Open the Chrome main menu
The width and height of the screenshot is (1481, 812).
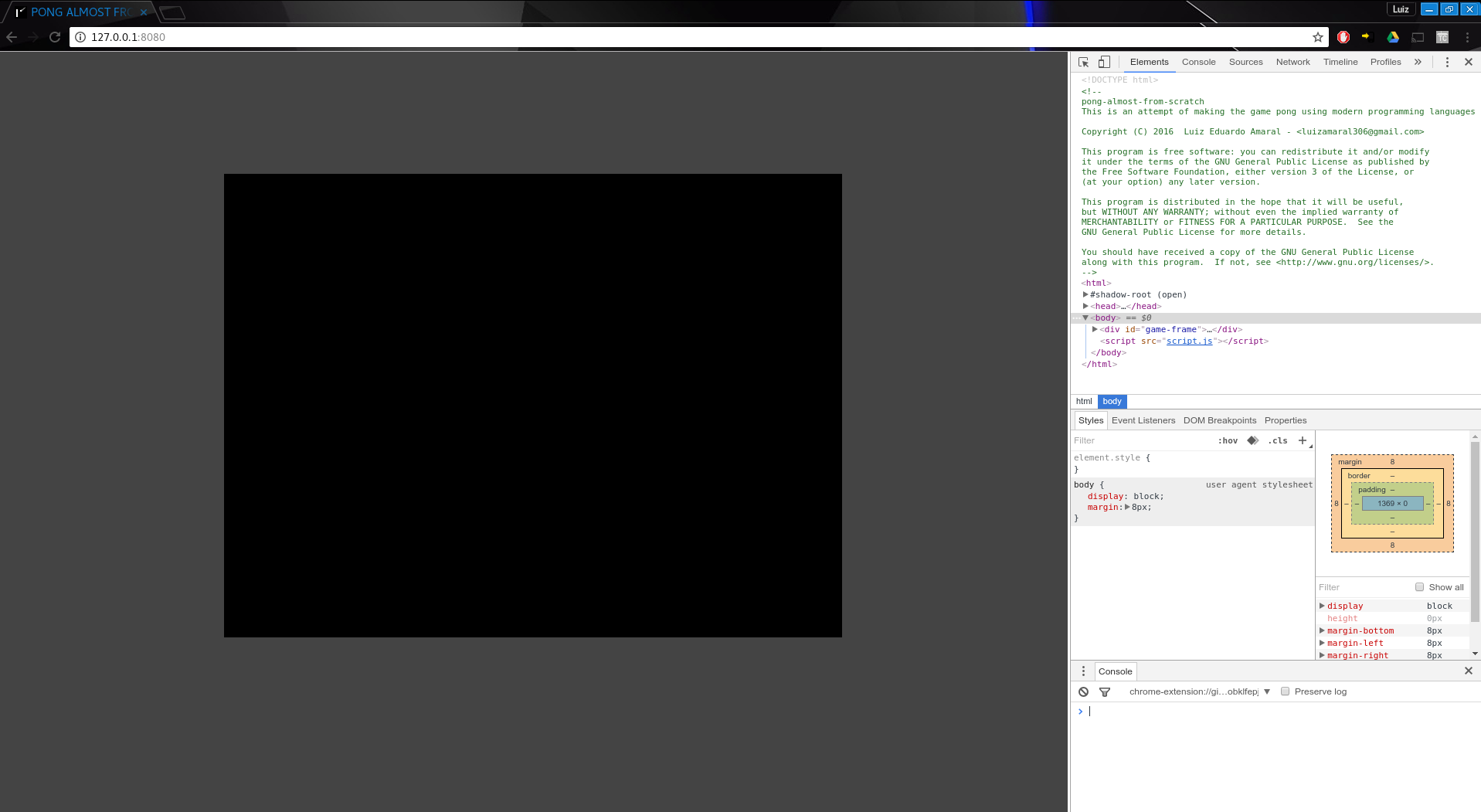pyautogui.click(x=1467, y=37)
